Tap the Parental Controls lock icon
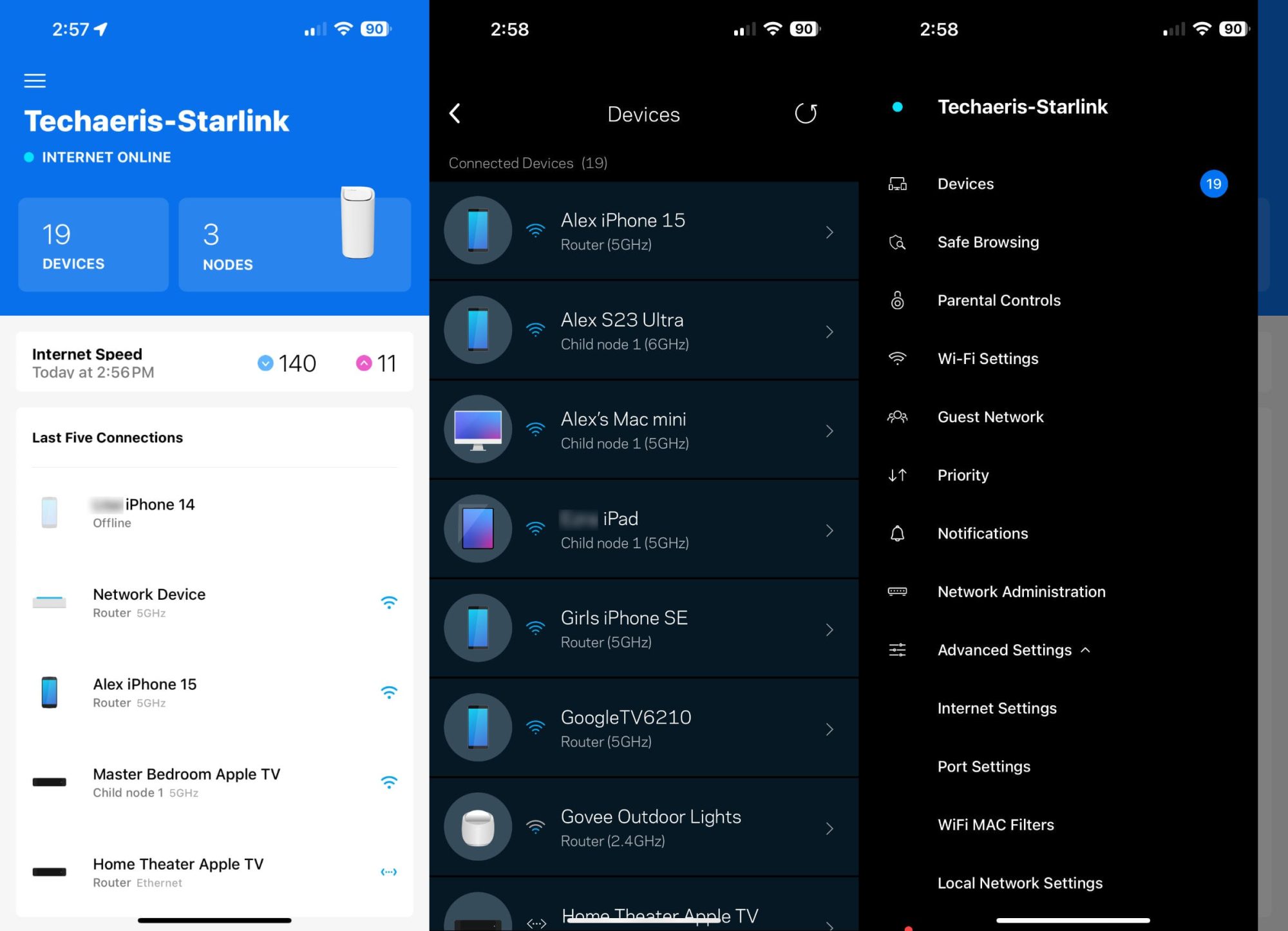Viewport: 1288px width, 931px height. point(898,299)
